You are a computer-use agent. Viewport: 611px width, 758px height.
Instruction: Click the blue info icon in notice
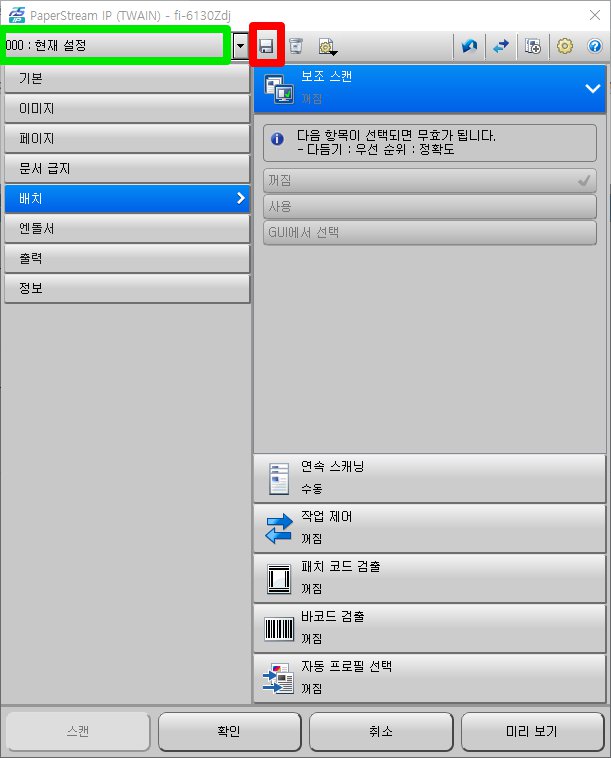click(277, 139)
